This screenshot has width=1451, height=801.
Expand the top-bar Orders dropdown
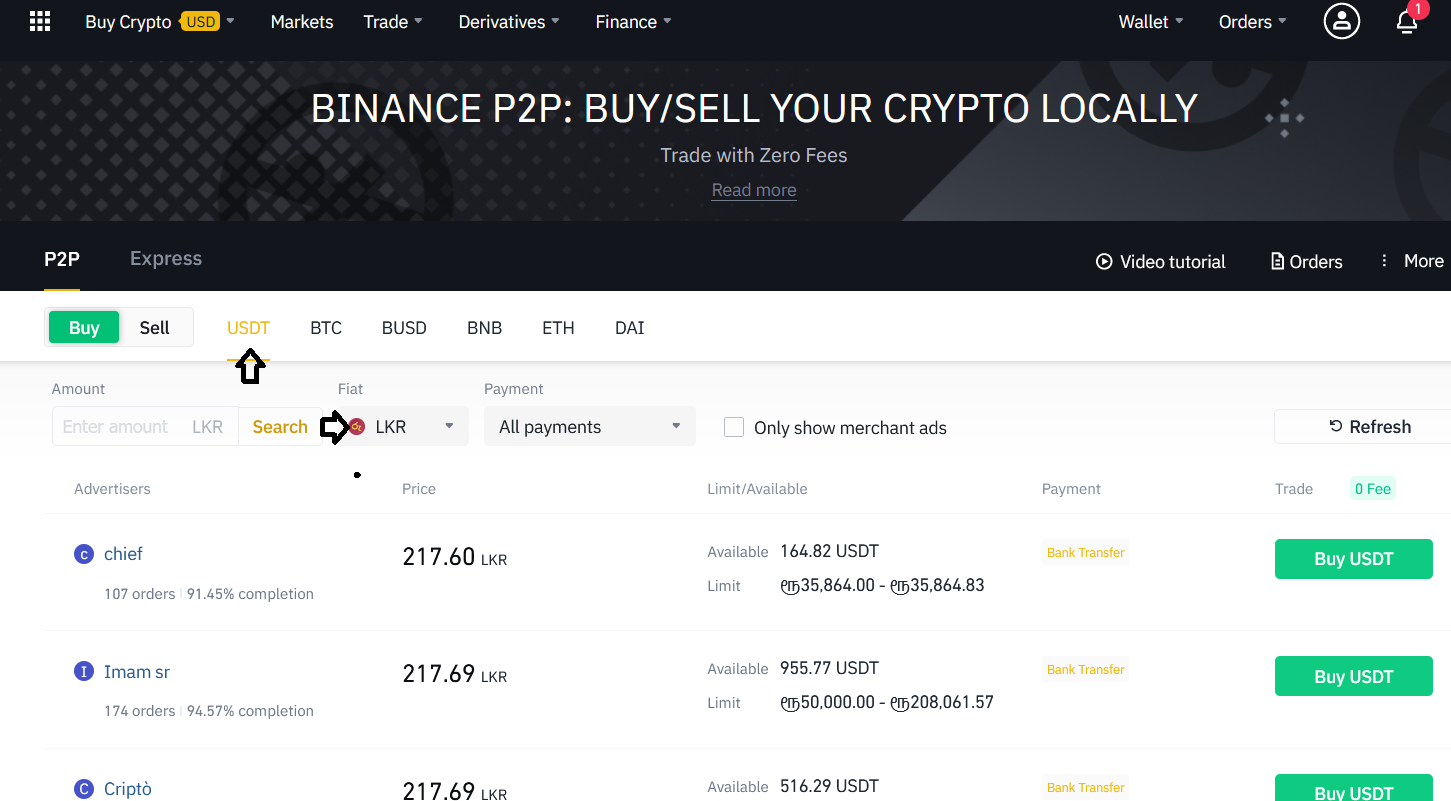[x=1253, y=22]
